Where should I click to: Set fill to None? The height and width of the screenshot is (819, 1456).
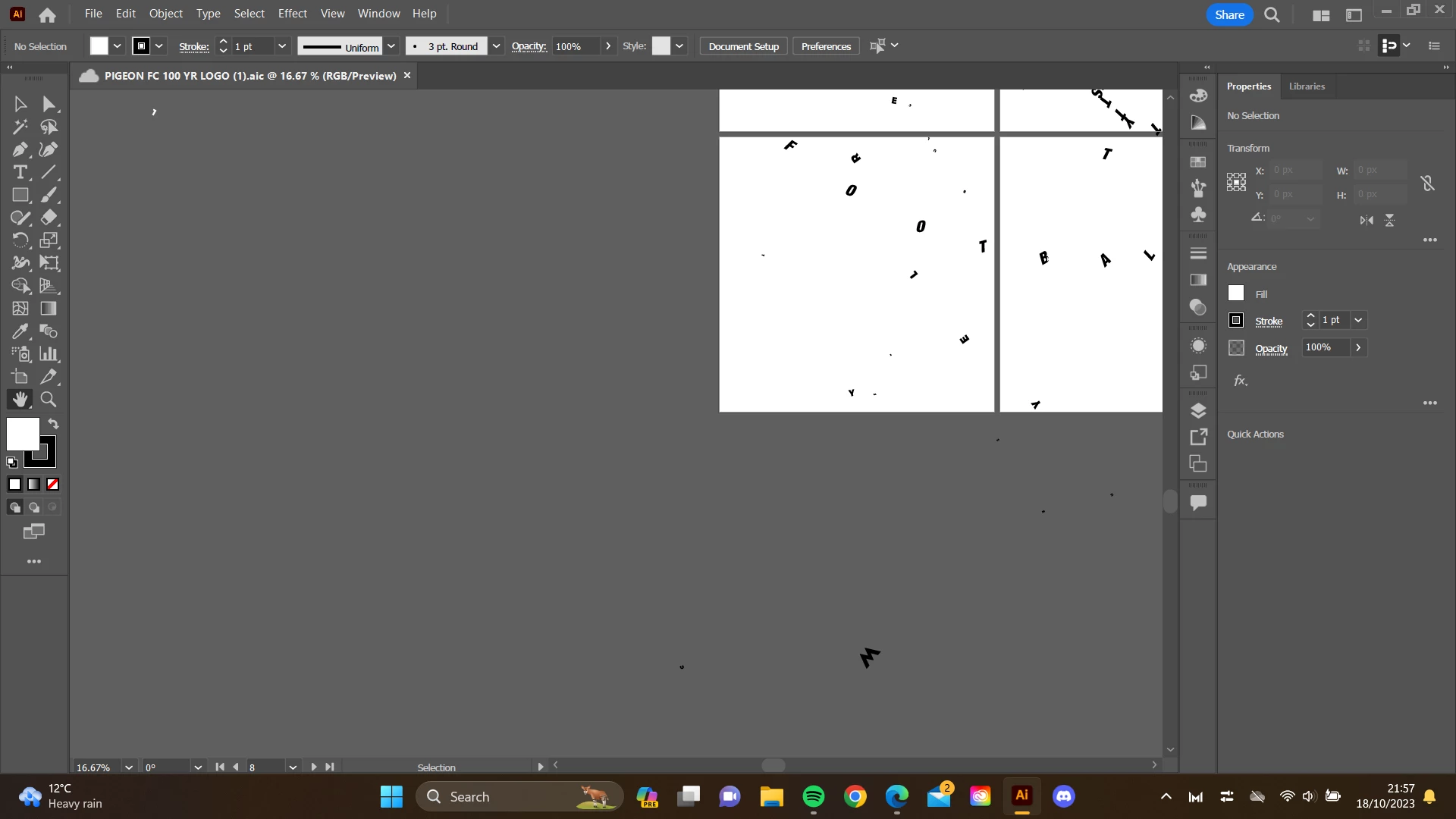pyautogui.click(x=52, y=485)
